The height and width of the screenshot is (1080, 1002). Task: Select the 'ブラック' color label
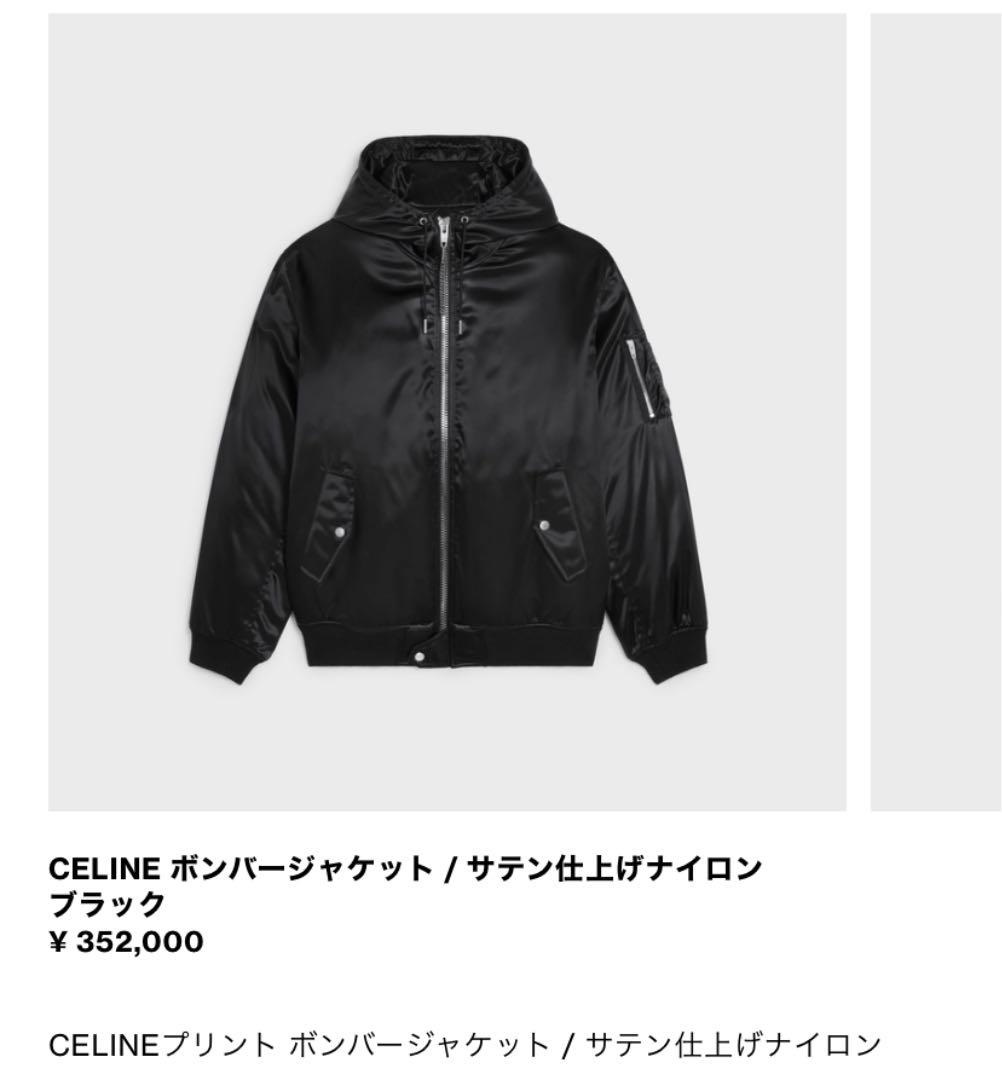[107, 904]
